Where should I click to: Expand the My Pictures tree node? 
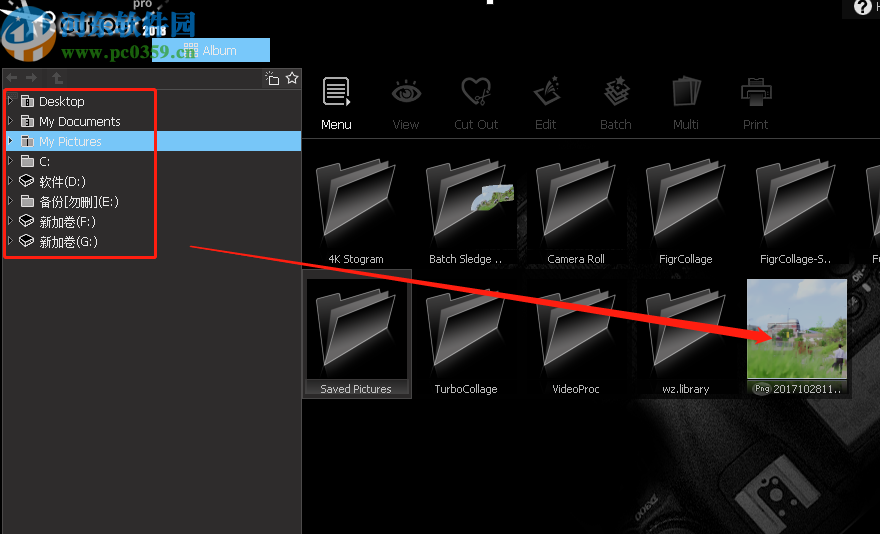(x=11, y=141)
